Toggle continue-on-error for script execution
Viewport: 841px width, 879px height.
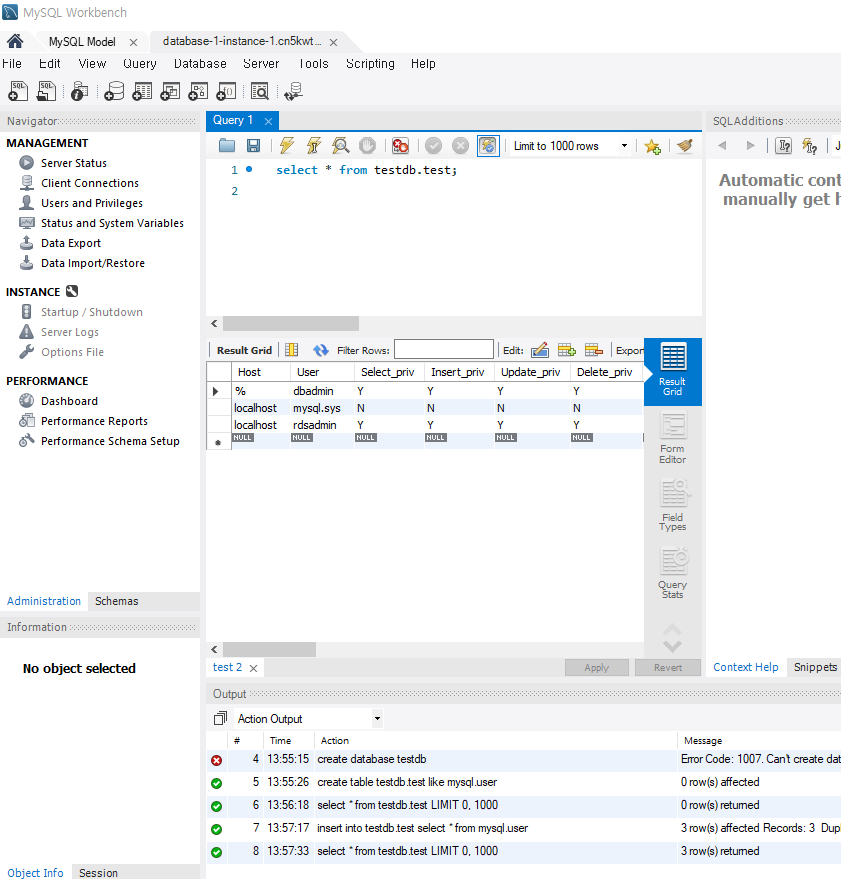[x=400, y=146]
